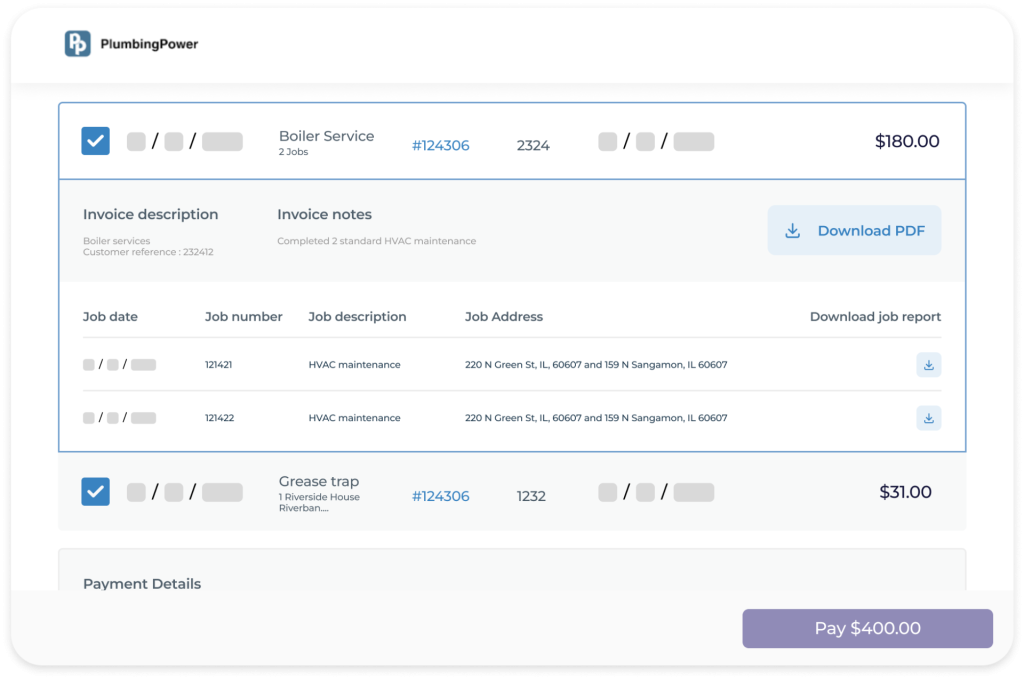Screen dimensions: 1024x679
Task: Open invoice link #124306 for Grease trap
Action: pos(440,496)
